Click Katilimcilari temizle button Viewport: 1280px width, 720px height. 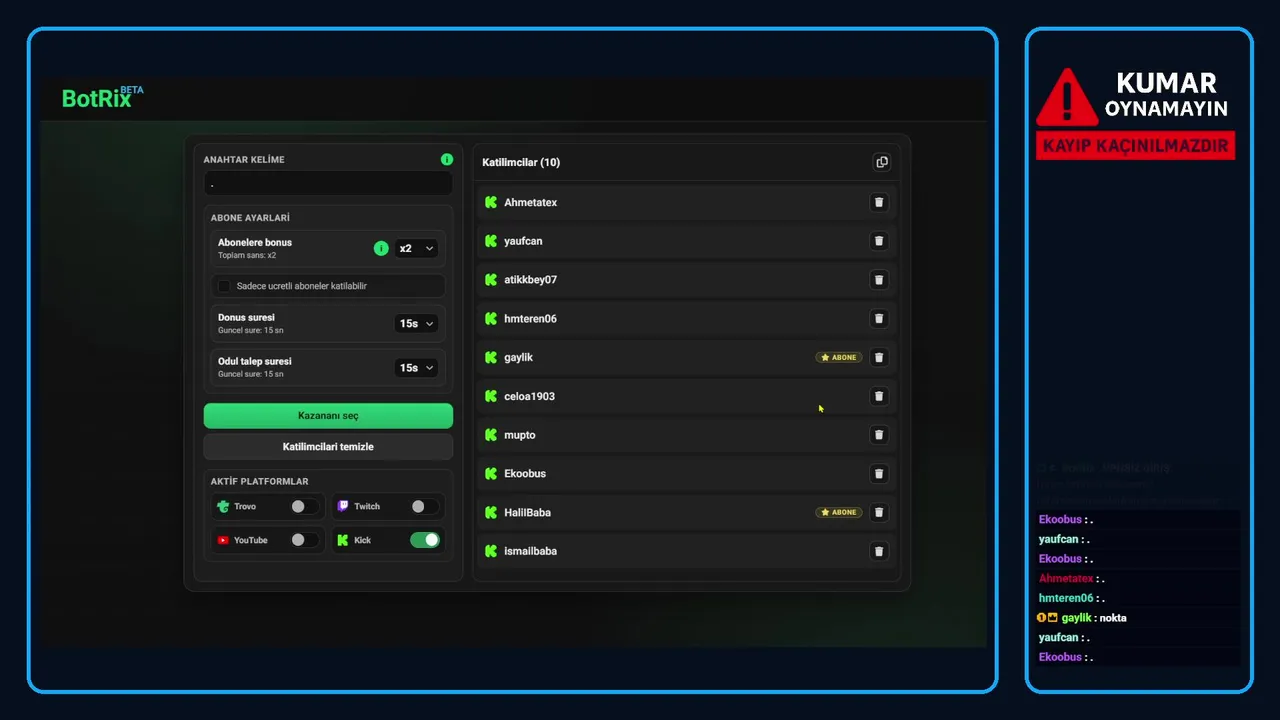328,446
